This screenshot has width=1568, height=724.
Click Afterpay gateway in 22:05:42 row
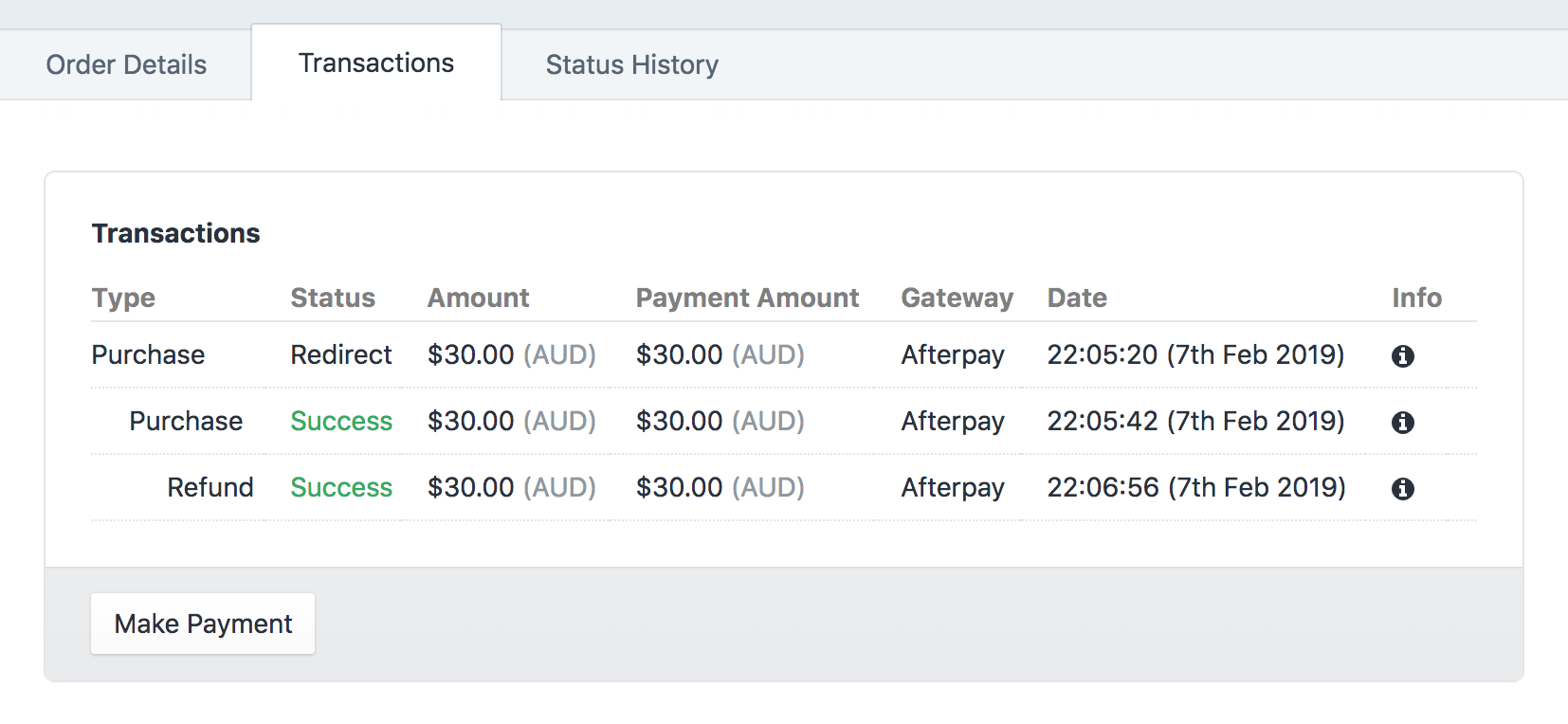click(953, 422)
